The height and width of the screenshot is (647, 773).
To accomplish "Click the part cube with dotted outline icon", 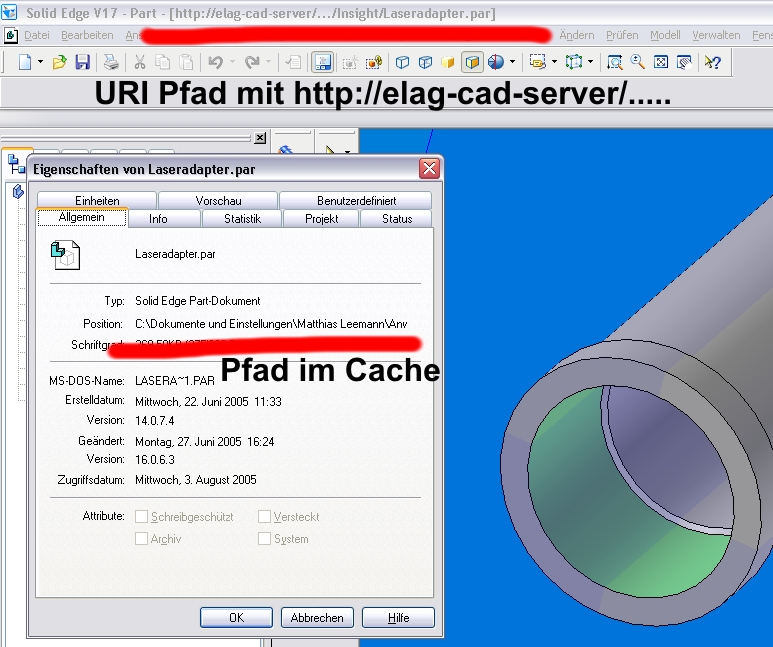I will pos(351,63).
